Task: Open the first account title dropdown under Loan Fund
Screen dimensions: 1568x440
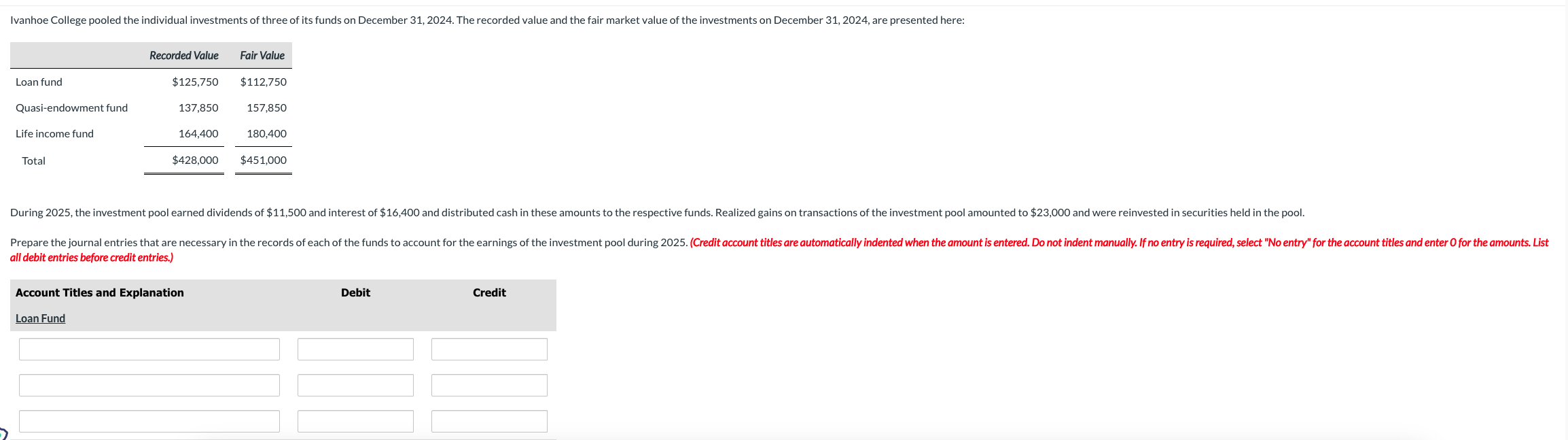Action: [149, 348]
